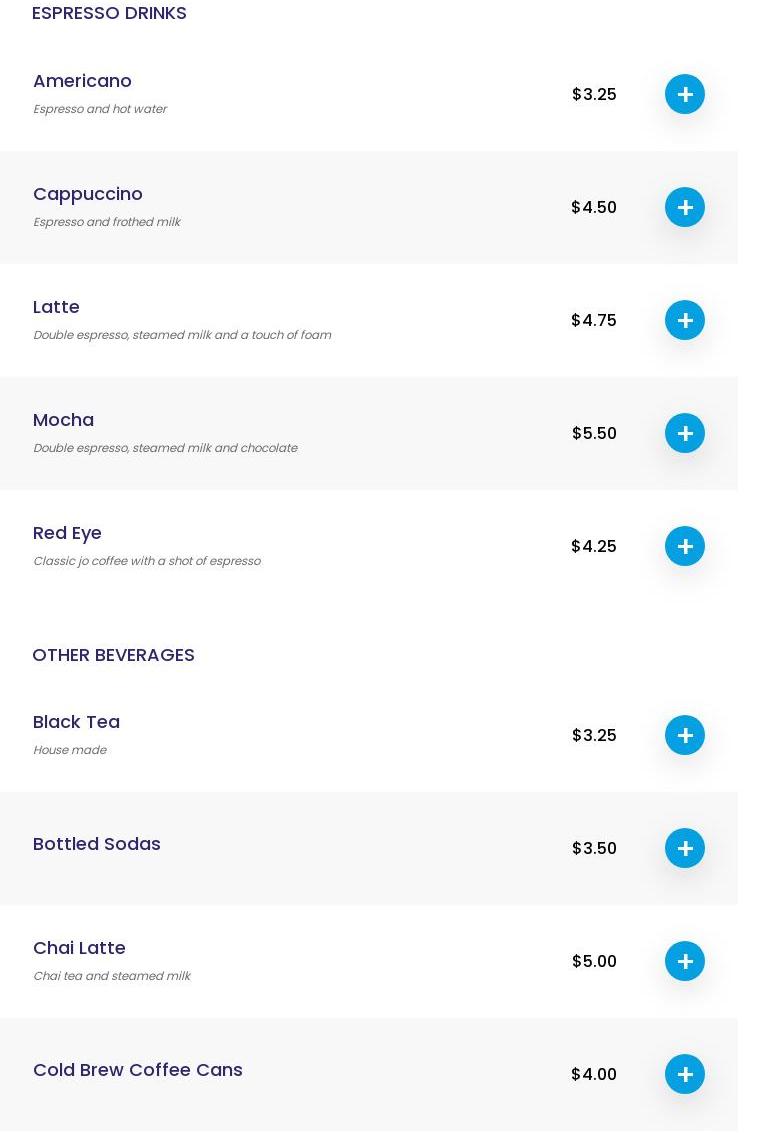Add Red Eye to cart
The height and width of the screenshot is (1133, 770).
click(684, 546)
